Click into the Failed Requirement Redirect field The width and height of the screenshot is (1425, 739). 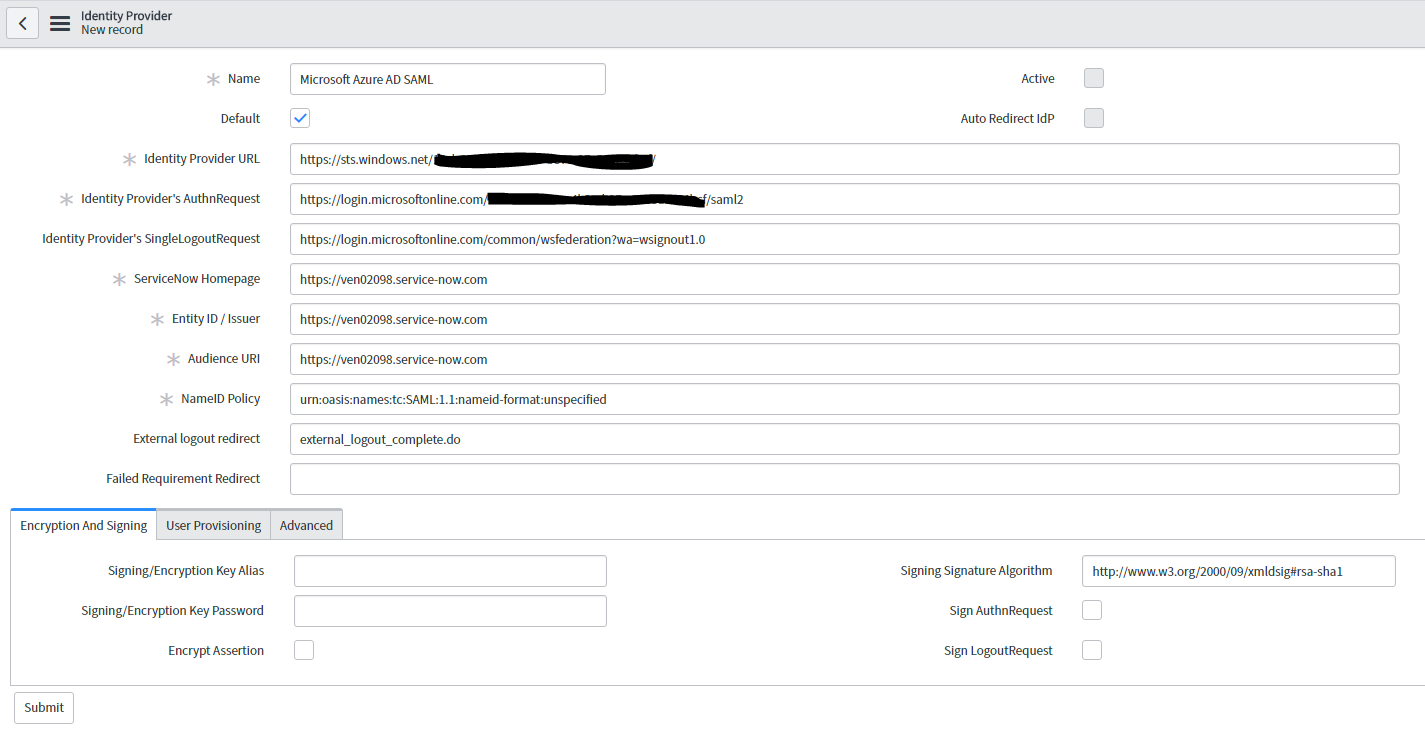click(x=843, y=478)
